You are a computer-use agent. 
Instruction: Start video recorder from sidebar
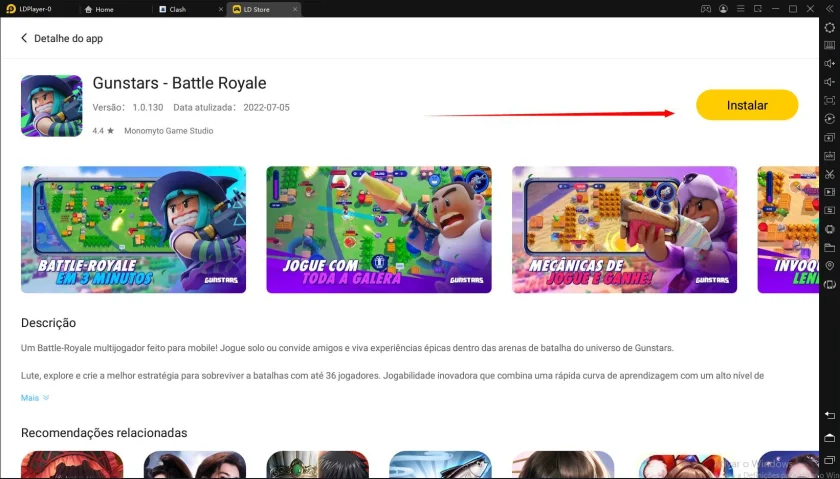(829, 192)
